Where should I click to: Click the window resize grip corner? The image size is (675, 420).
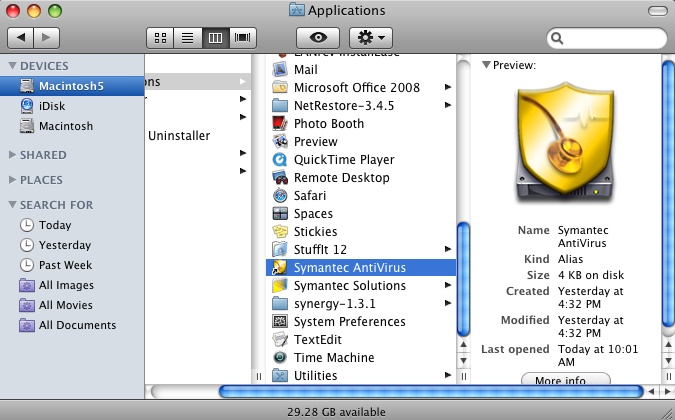click(x=667, y=412)
